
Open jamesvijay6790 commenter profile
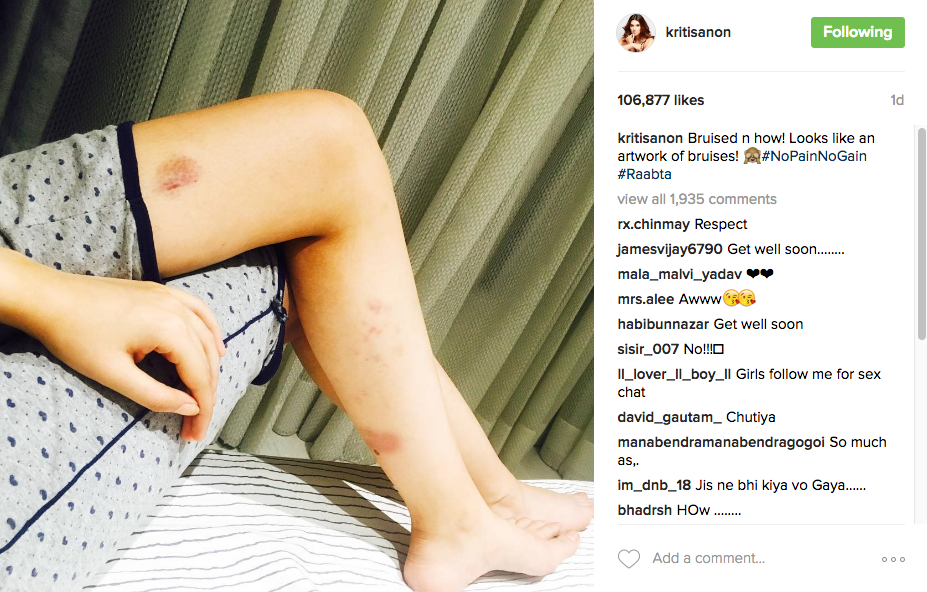click(x=670, y=250)
